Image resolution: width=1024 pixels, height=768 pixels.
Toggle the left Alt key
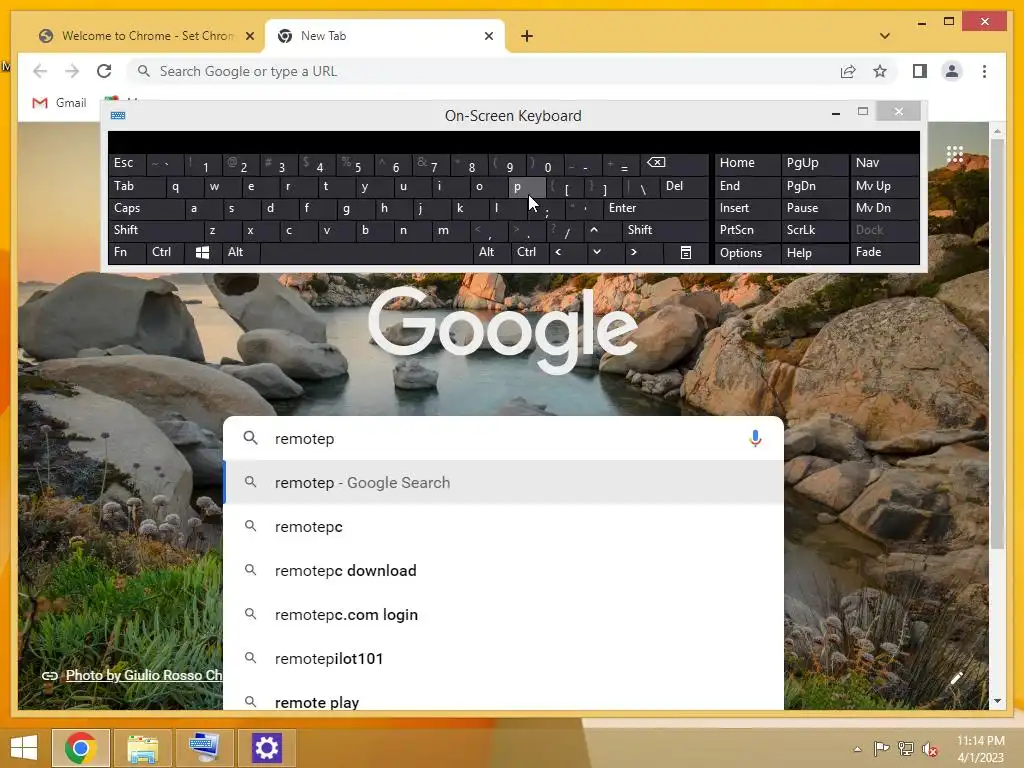click(x=241, y=253)
